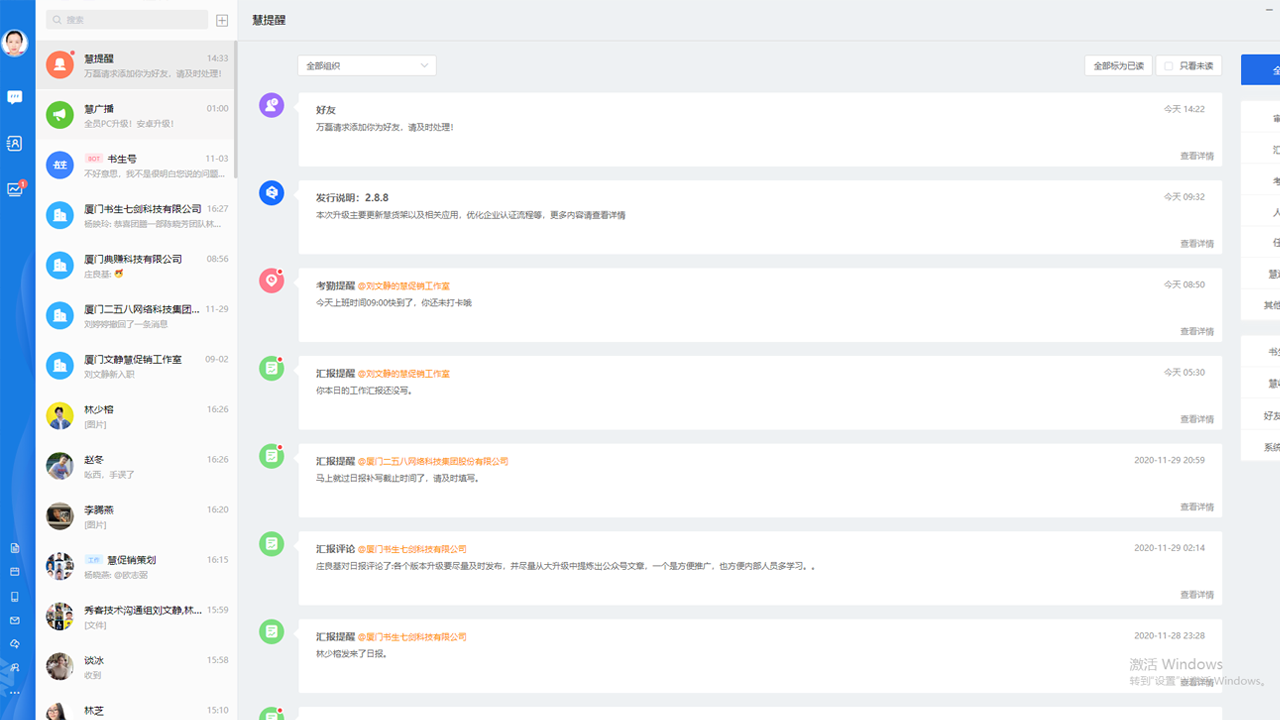The image size is (1280, 720).
Task: Click the blue 发行说明 2.8.8 icon
Action: pyautogui.click(x=272, y=193)
